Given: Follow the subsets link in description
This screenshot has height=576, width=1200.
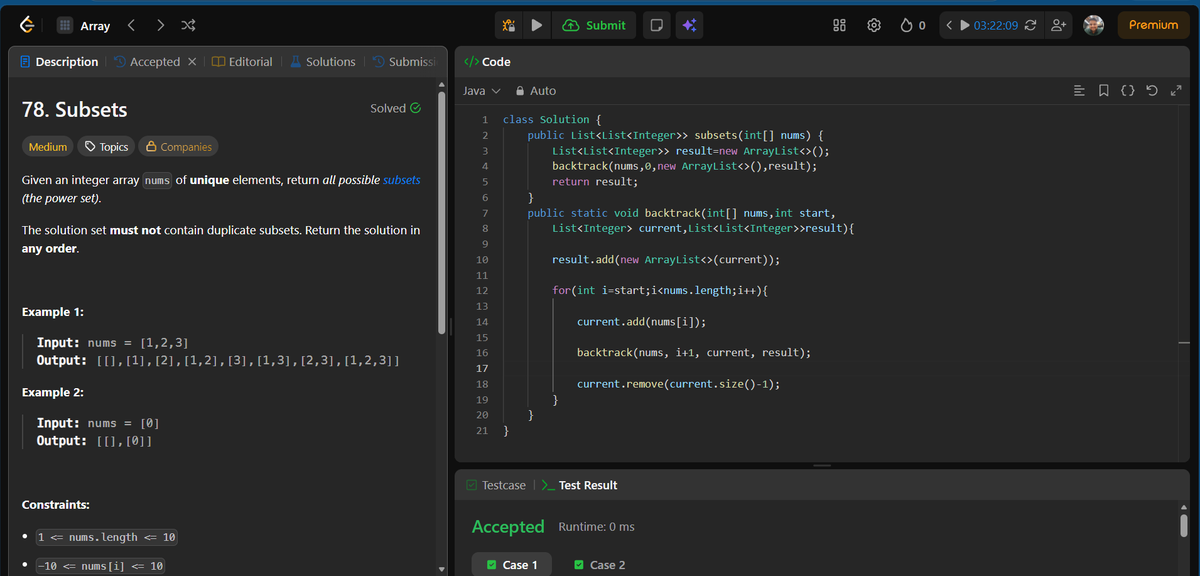Looking at the screenshot, I should click(402, 180).
